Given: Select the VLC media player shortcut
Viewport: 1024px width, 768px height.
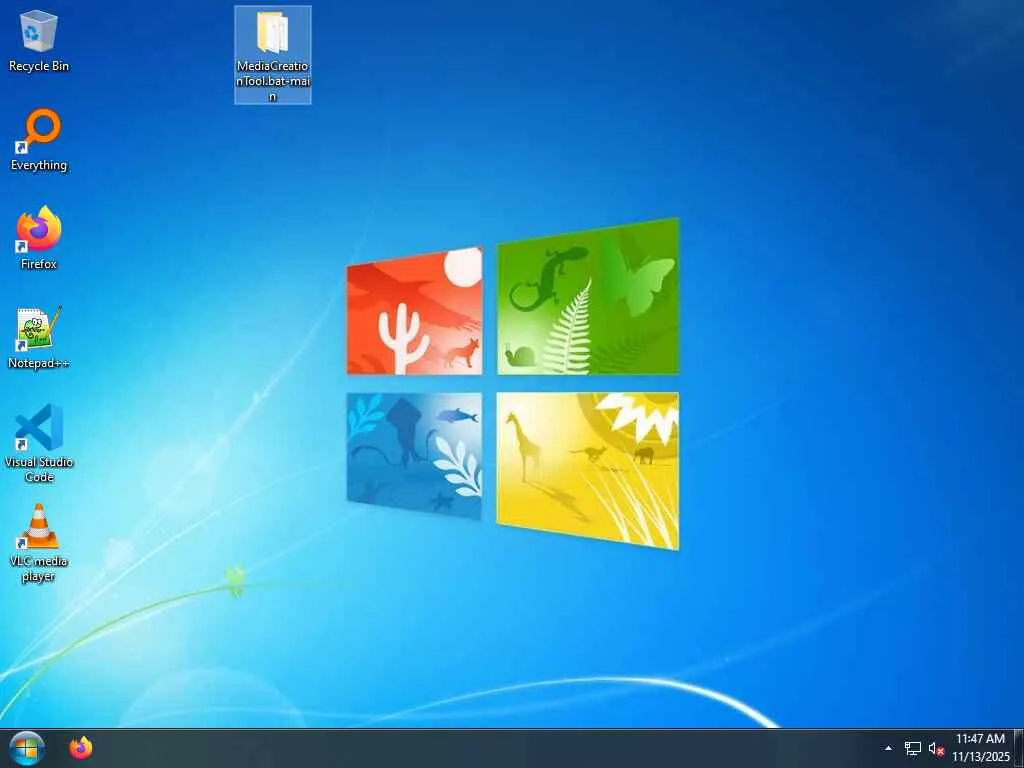Looking at the screenshot, I should [x=39, y=542].
